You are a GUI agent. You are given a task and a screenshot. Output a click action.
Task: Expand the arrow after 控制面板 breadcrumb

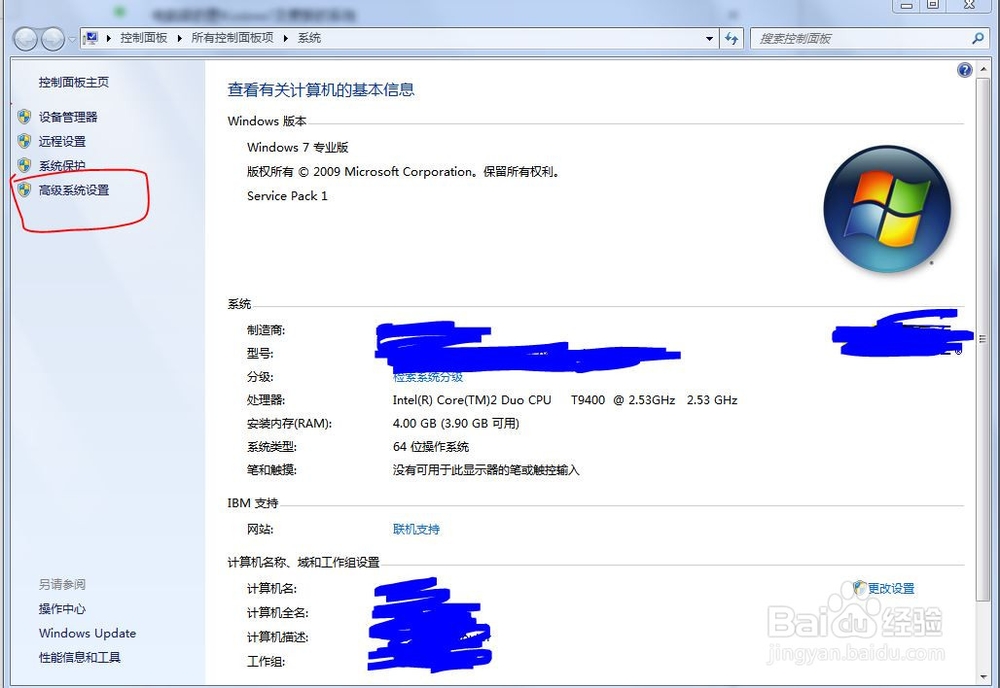pyautogui.click(x=179, y=38)
